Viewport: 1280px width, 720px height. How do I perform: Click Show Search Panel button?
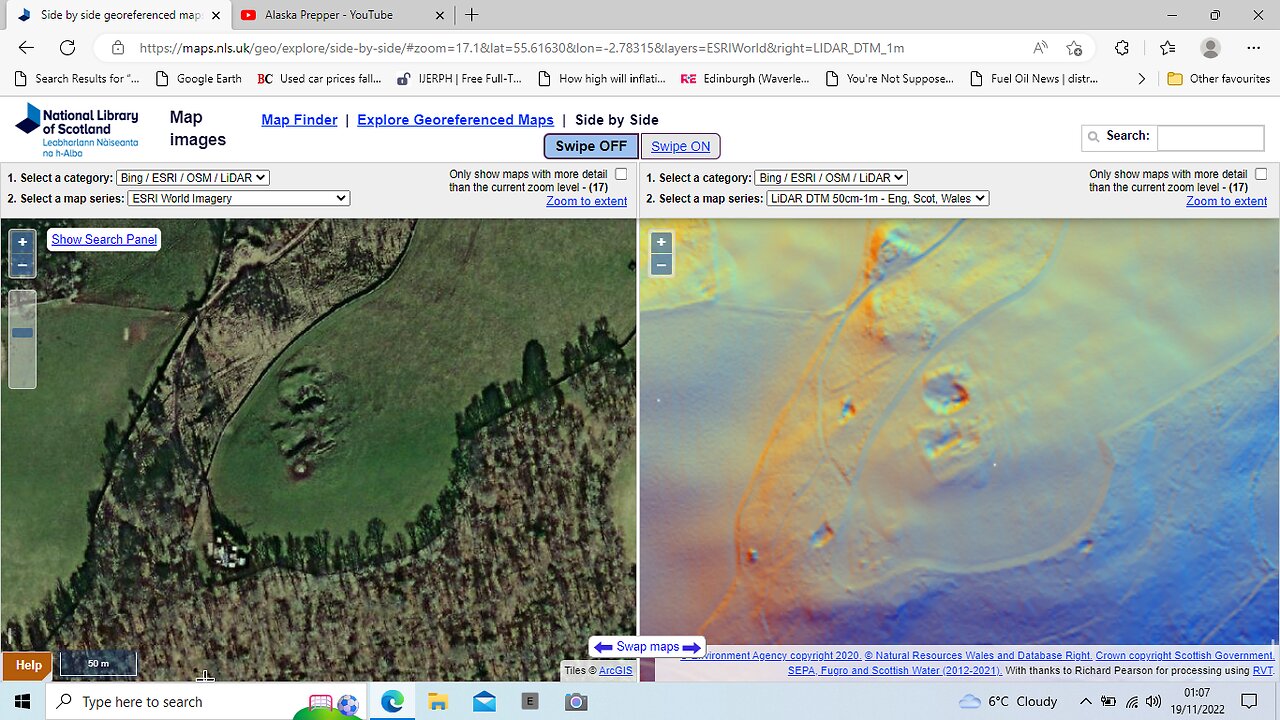(104, 239)
